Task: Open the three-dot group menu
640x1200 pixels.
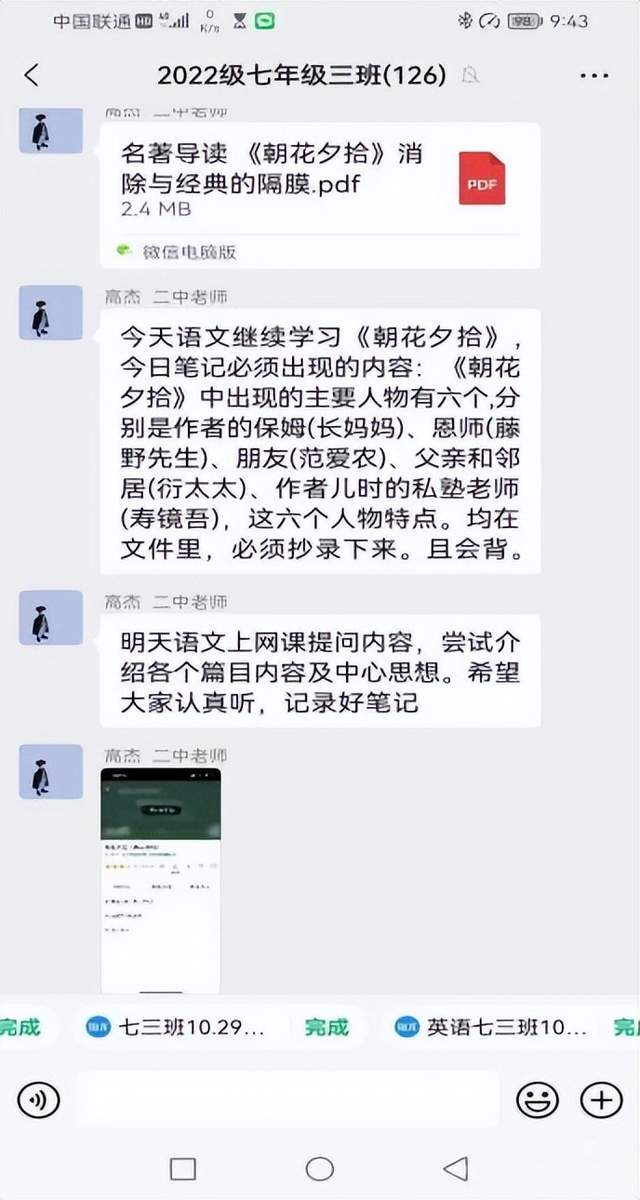Action: pyautogui.click(x=594, y=76)
